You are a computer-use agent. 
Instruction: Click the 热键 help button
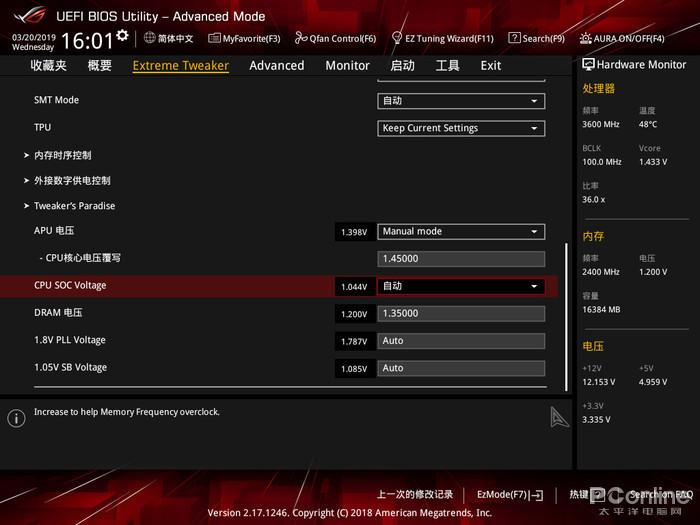(587, 494)
